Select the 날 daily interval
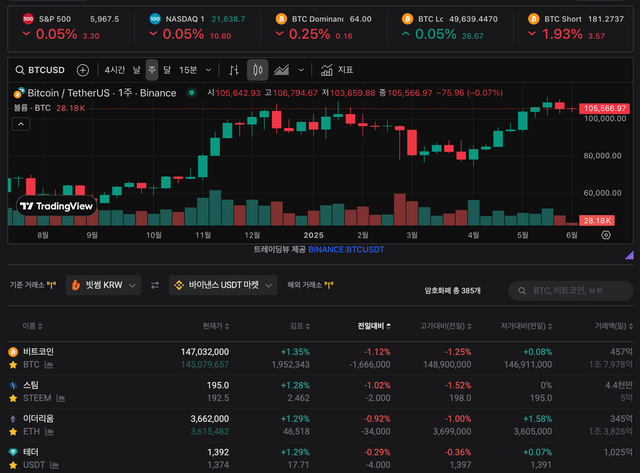The height and width of the screenshot is (473, 640). pos(136,70)
